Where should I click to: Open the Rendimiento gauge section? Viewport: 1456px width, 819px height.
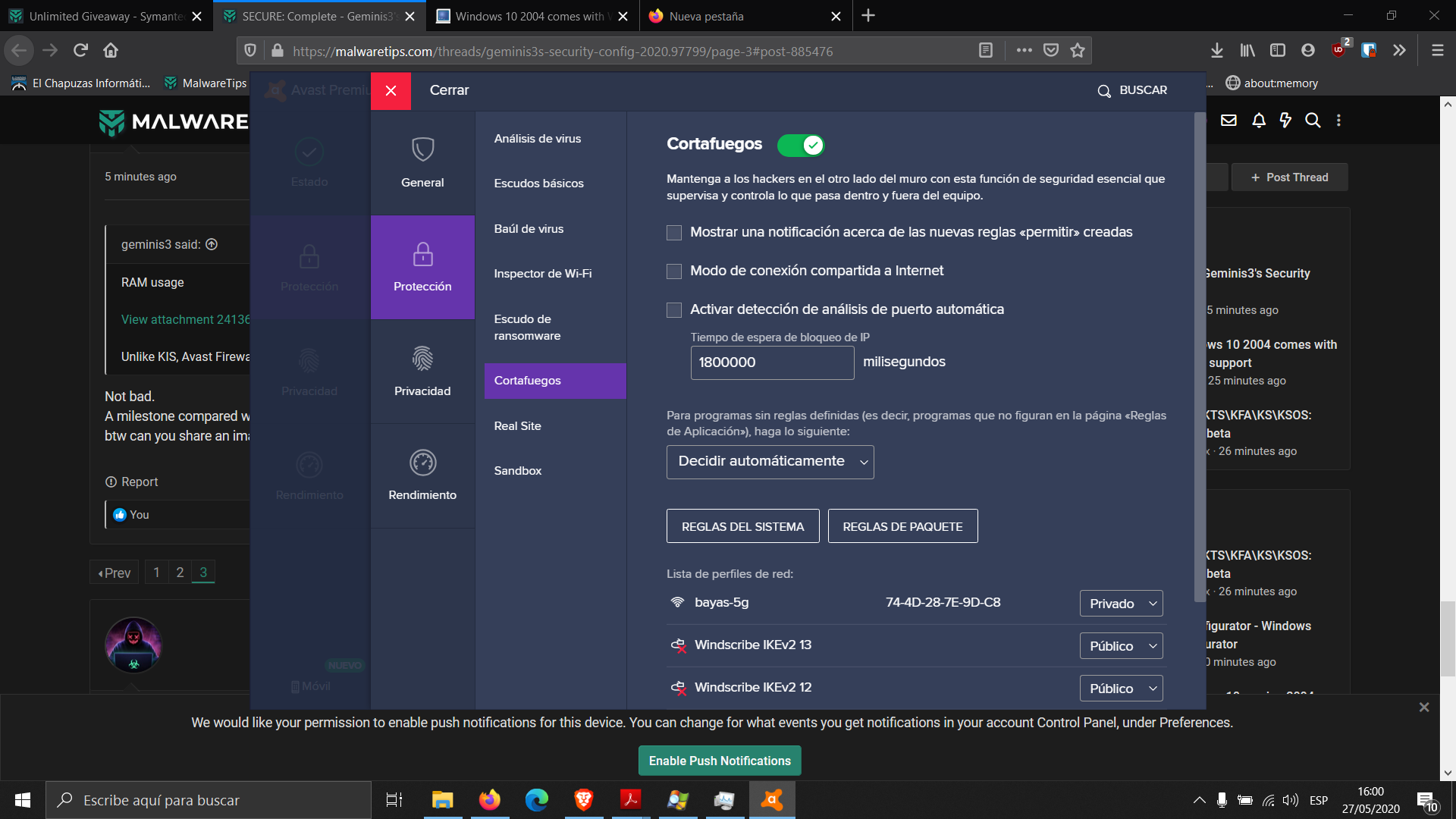pyautogui.click(x=422, y=475)
